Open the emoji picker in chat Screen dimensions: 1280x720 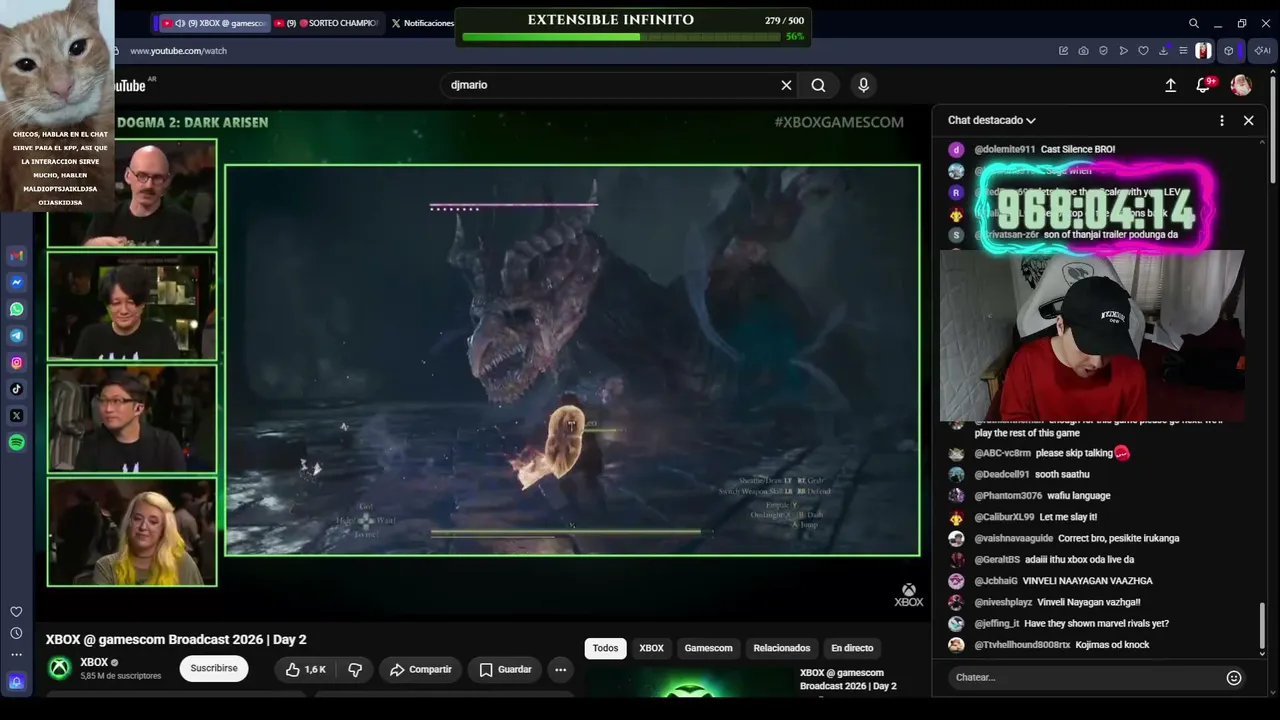[x=1234, y=678]
